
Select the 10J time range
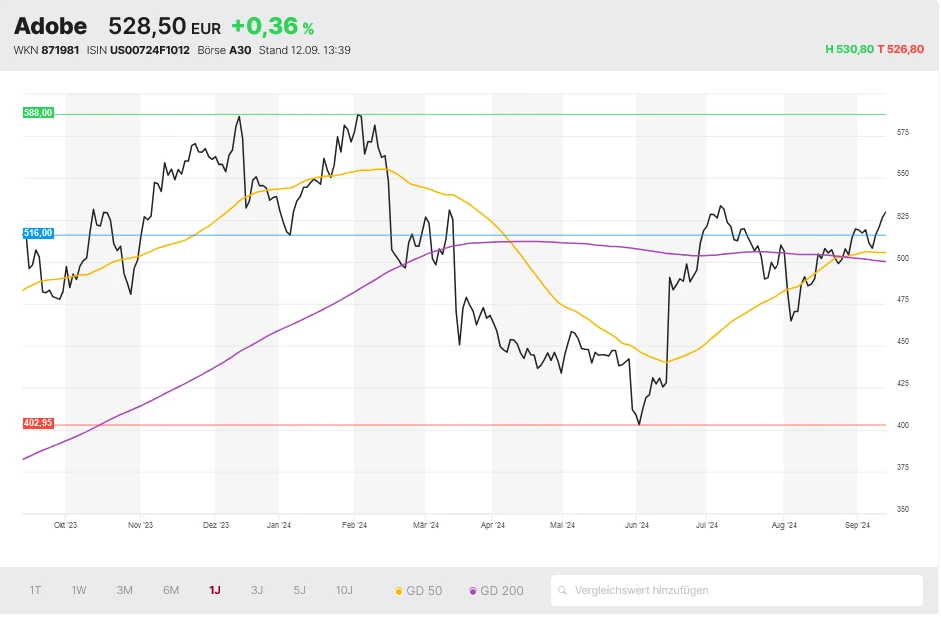344,590
